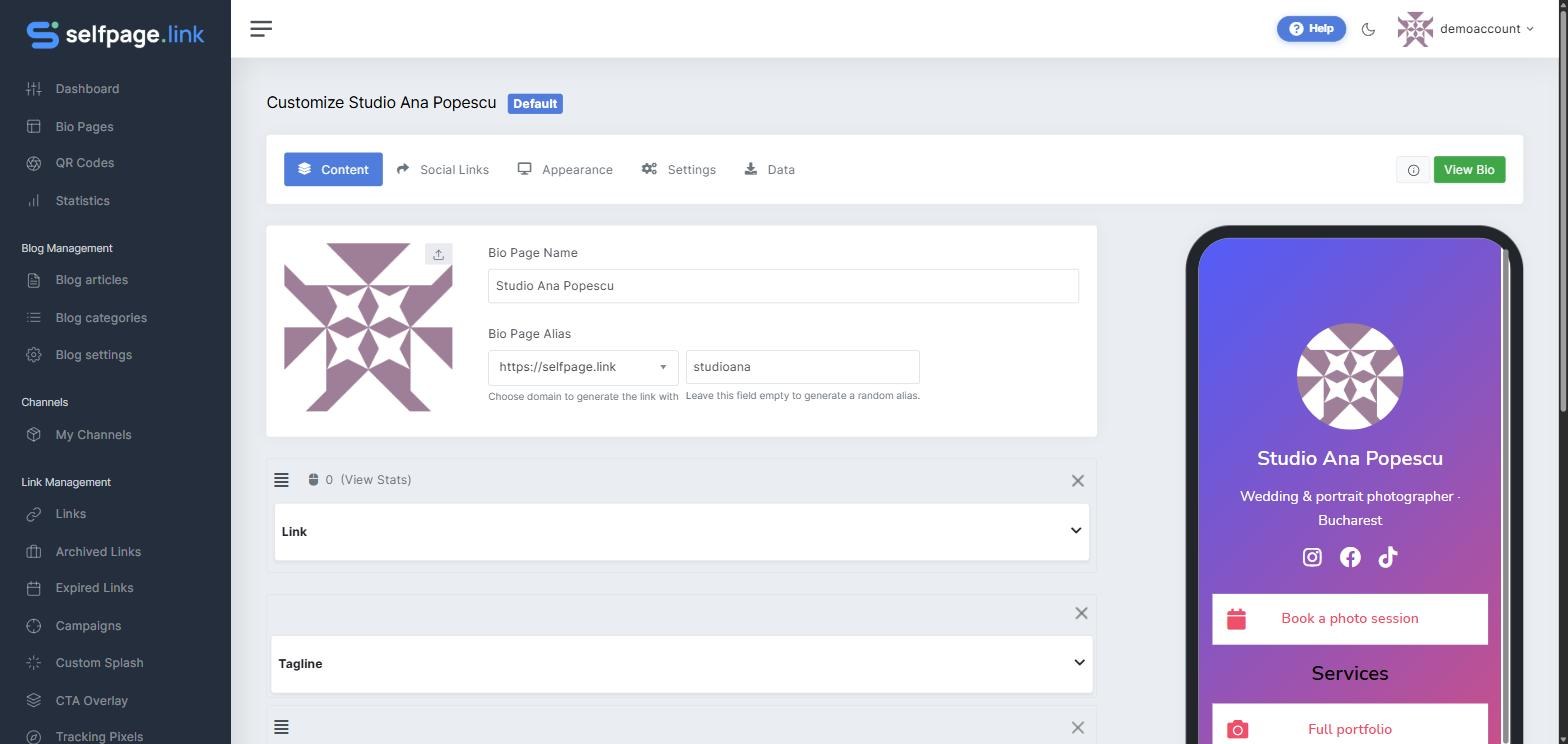The height and width of the screenshot is (744, 1568).
Task: Open CTA Overlay in sidebar
Action: (x=91, y=701)
